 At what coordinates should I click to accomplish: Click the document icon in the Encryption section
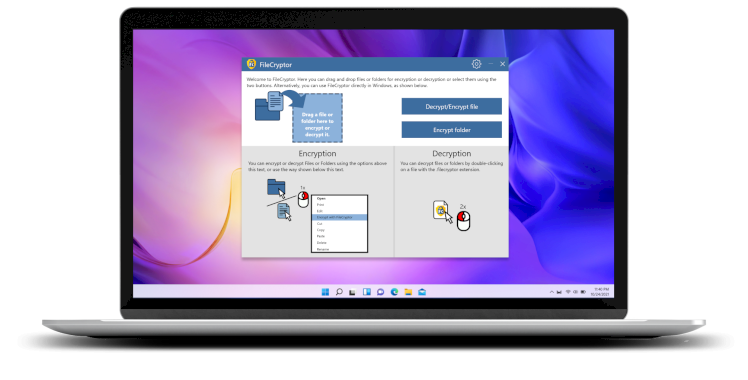pos(283,210)
